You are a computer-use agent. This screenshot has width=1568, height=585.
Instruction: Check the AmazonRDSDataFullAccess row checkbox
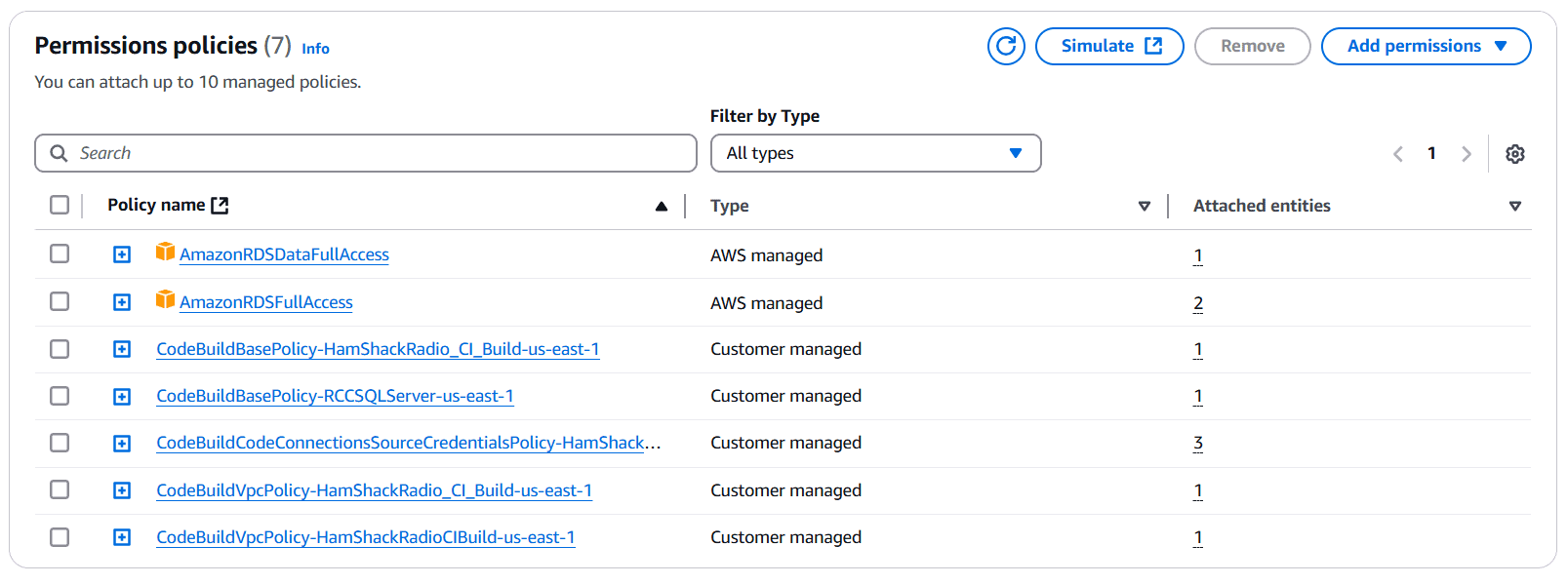coord(60,253)
